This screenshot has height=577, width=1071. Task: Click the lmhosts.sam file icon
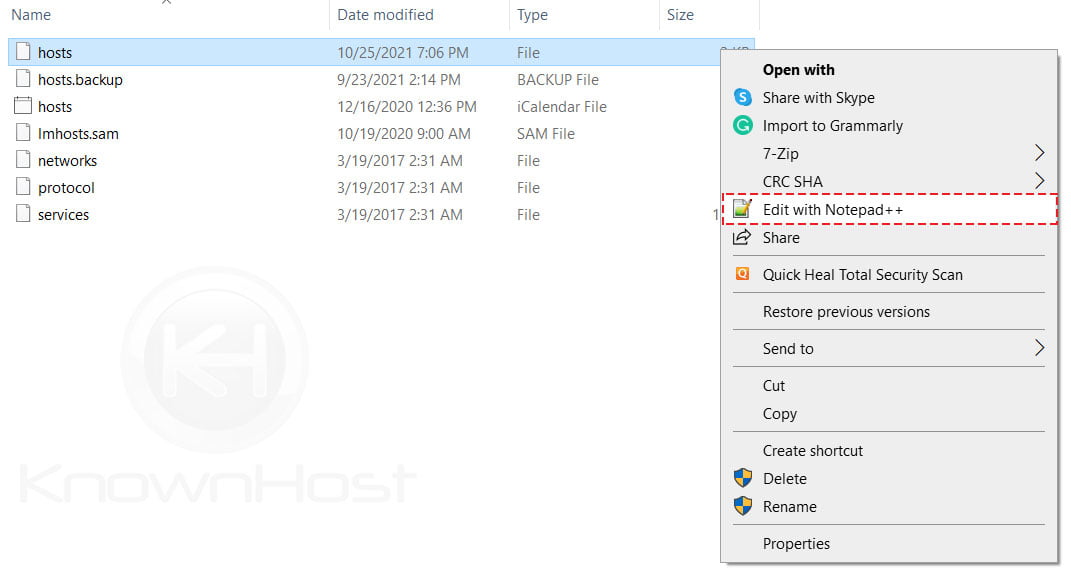pyautogui.click(x=22, y=133)
